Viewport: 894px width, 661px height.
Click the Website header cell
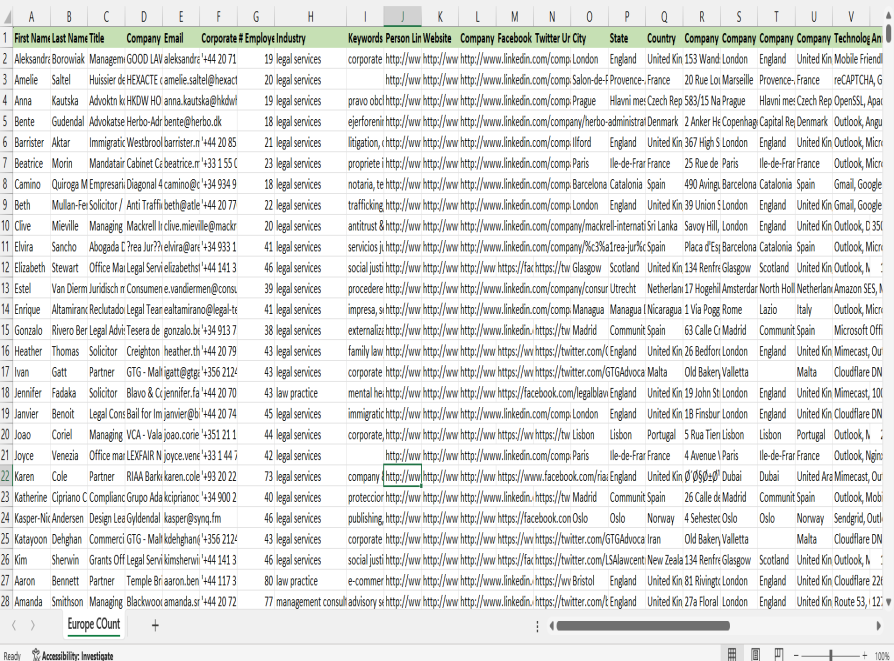point(440,38)
